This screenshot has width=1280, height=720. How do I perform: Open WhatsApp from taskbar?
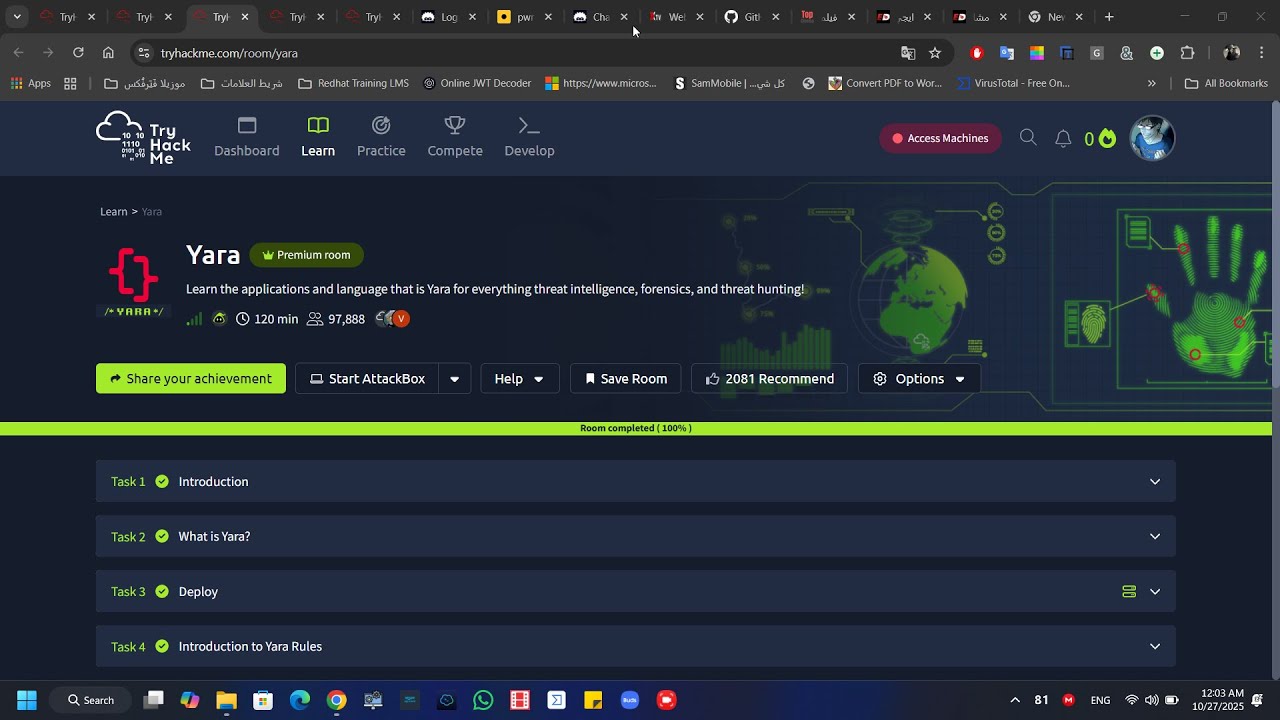[x=483, y=700]
